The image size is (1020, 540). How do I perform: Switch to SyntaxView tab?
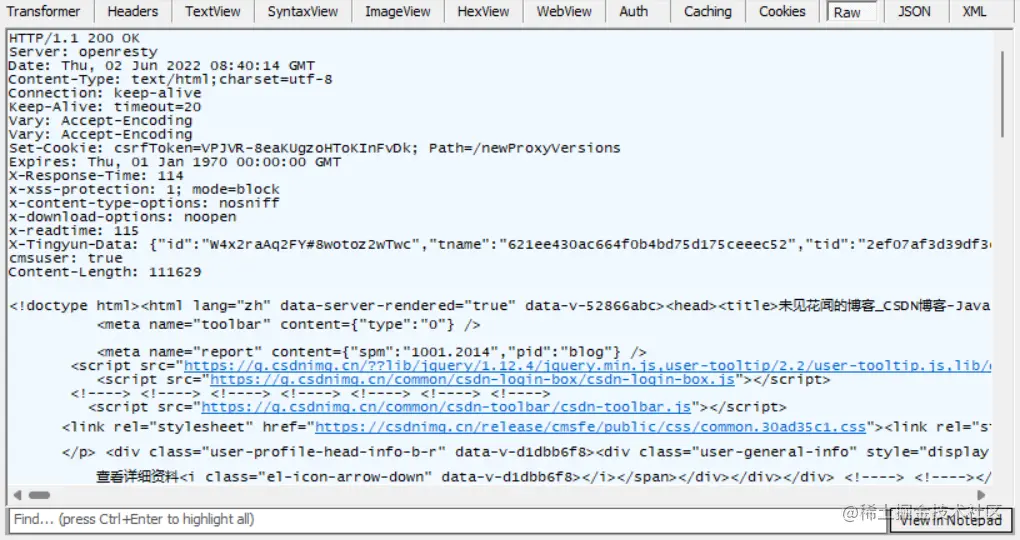[302, 12]
